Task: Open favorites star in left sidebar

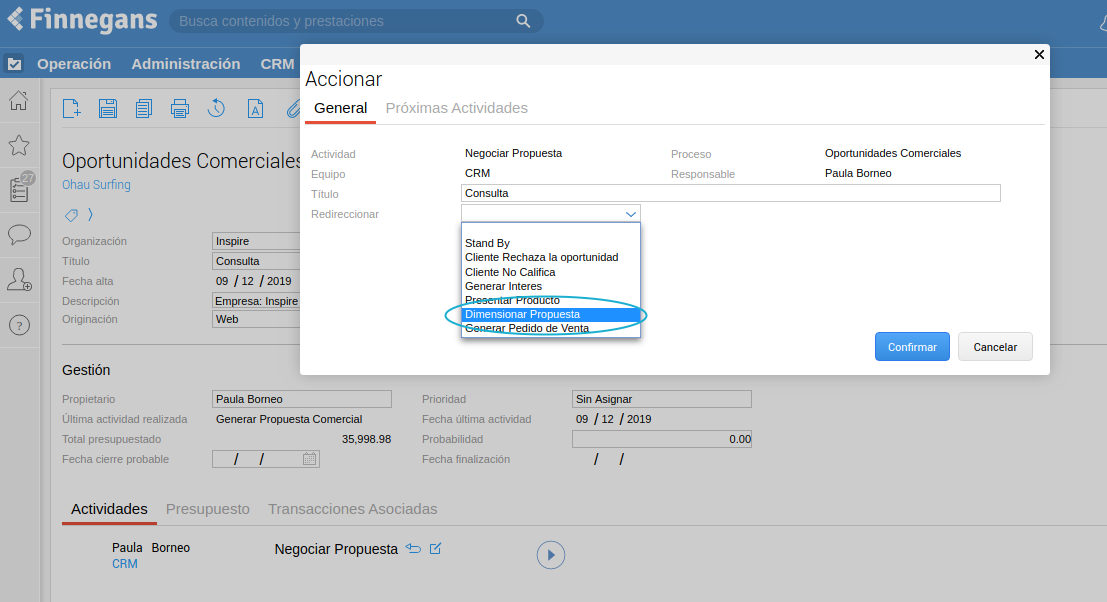Action: pyautogui.click(x=18, y=146)
